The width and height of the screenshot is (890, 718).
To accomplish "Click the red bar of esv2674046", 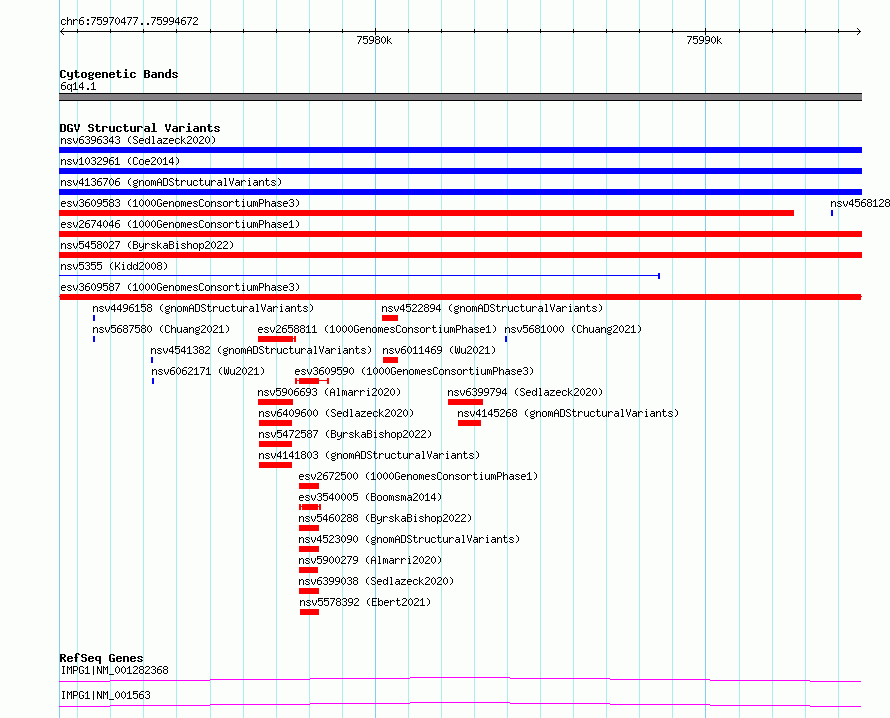I will point(460,234).
